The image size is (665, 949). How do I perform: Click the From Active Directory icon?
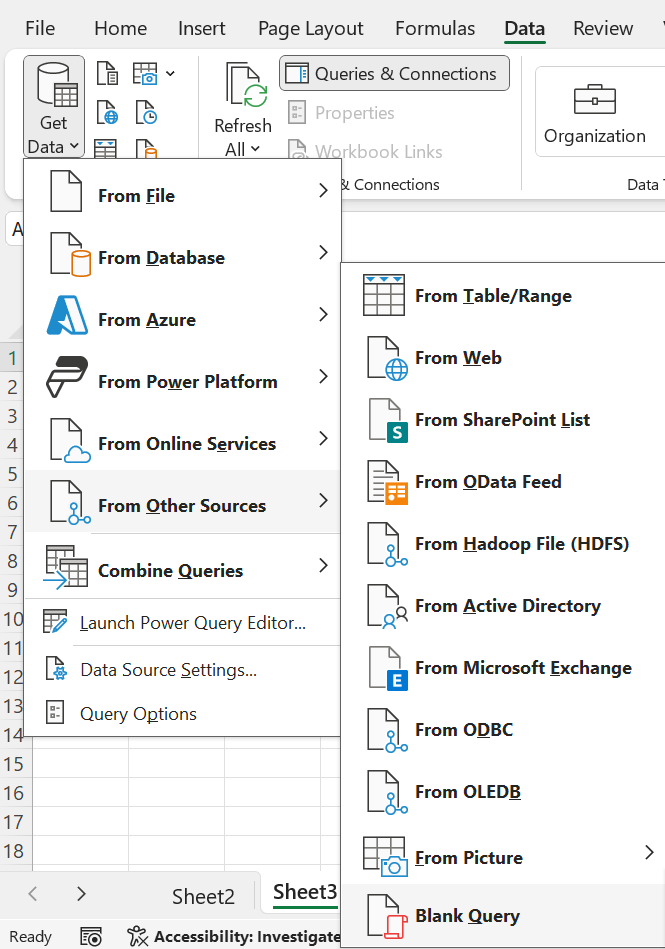coord(387,606)
